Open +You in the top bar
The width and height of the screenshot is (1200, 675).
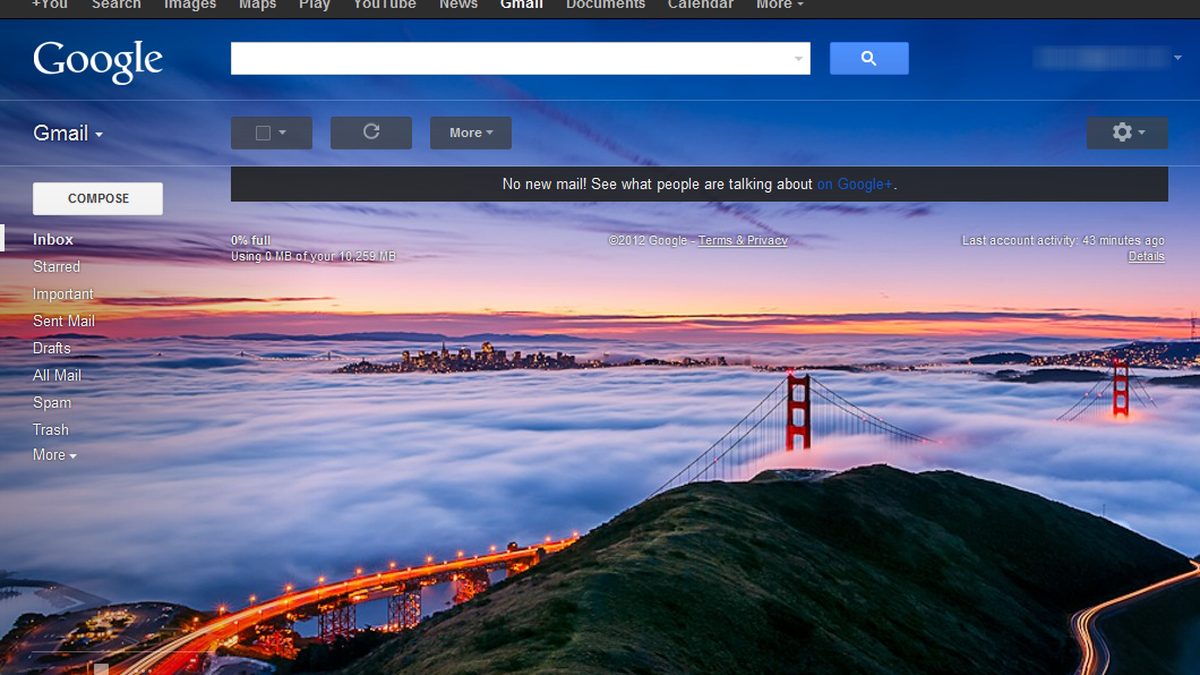point(50,5)
